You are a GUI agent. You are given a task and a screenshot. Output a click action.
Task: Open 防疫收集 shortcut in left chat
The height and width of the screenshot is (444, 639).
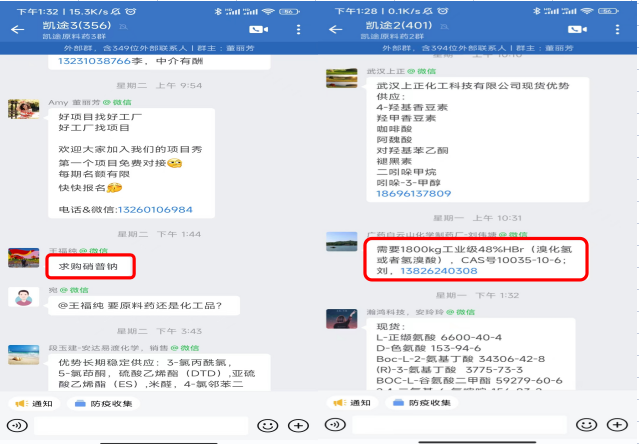tap(104, 403)
